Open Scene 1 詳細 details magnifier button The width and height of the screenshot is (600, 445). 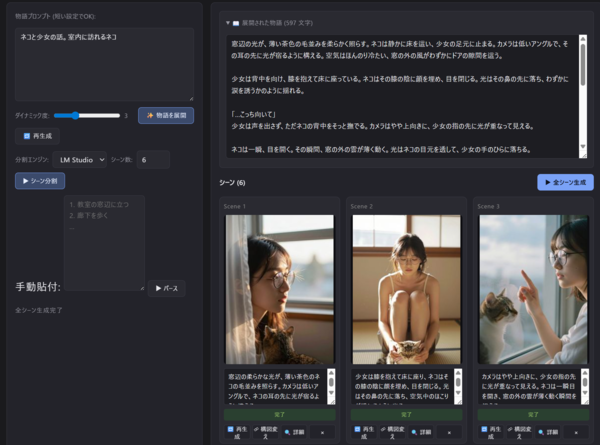[x=294, y=432]
